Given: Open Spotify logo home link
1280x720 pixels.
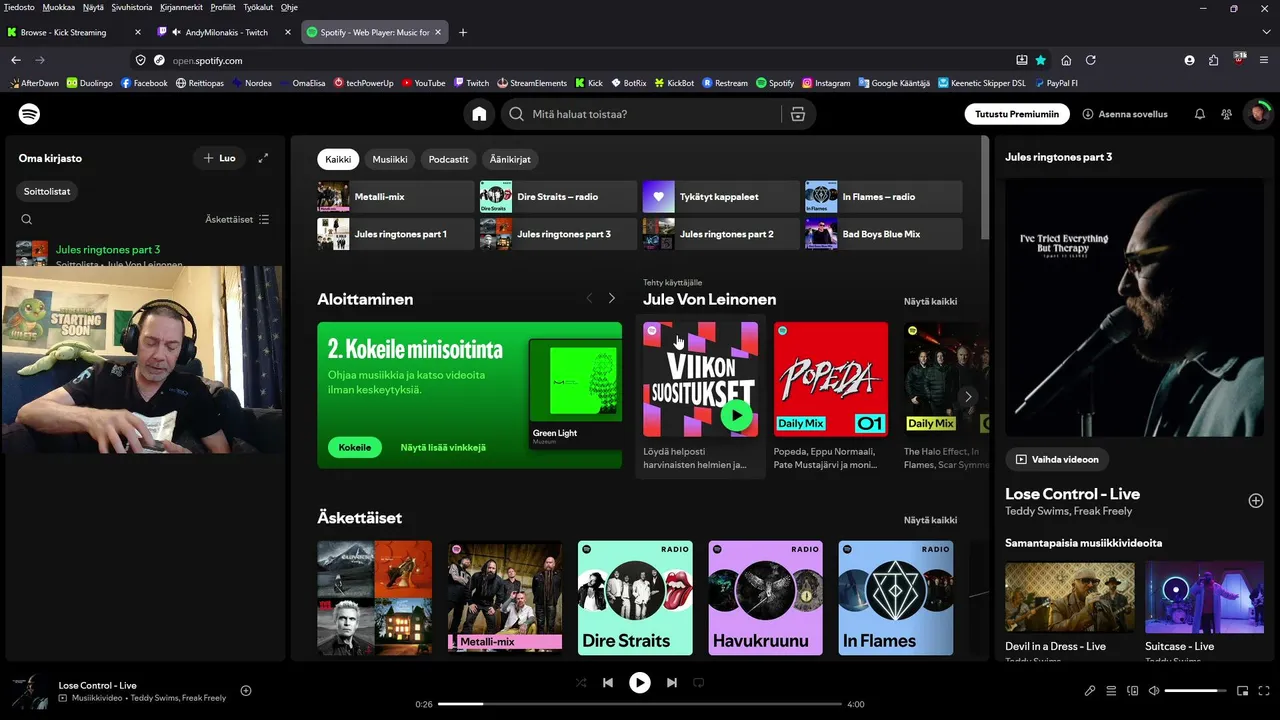Looking at the screenshot, I should 30,114.
